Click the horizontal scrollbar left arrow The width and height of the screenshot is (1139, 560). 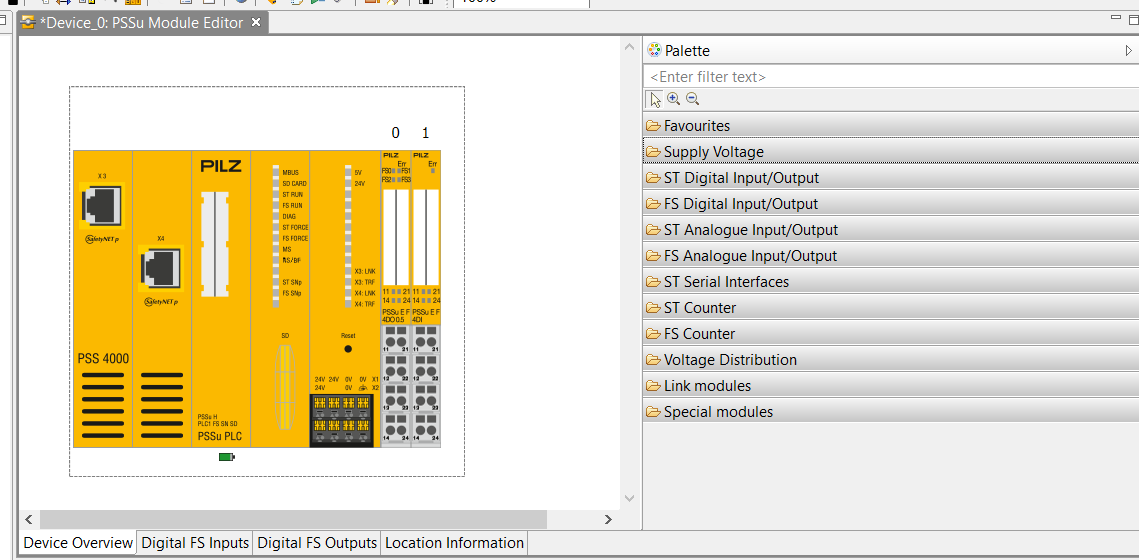click(x=29, y=519)
